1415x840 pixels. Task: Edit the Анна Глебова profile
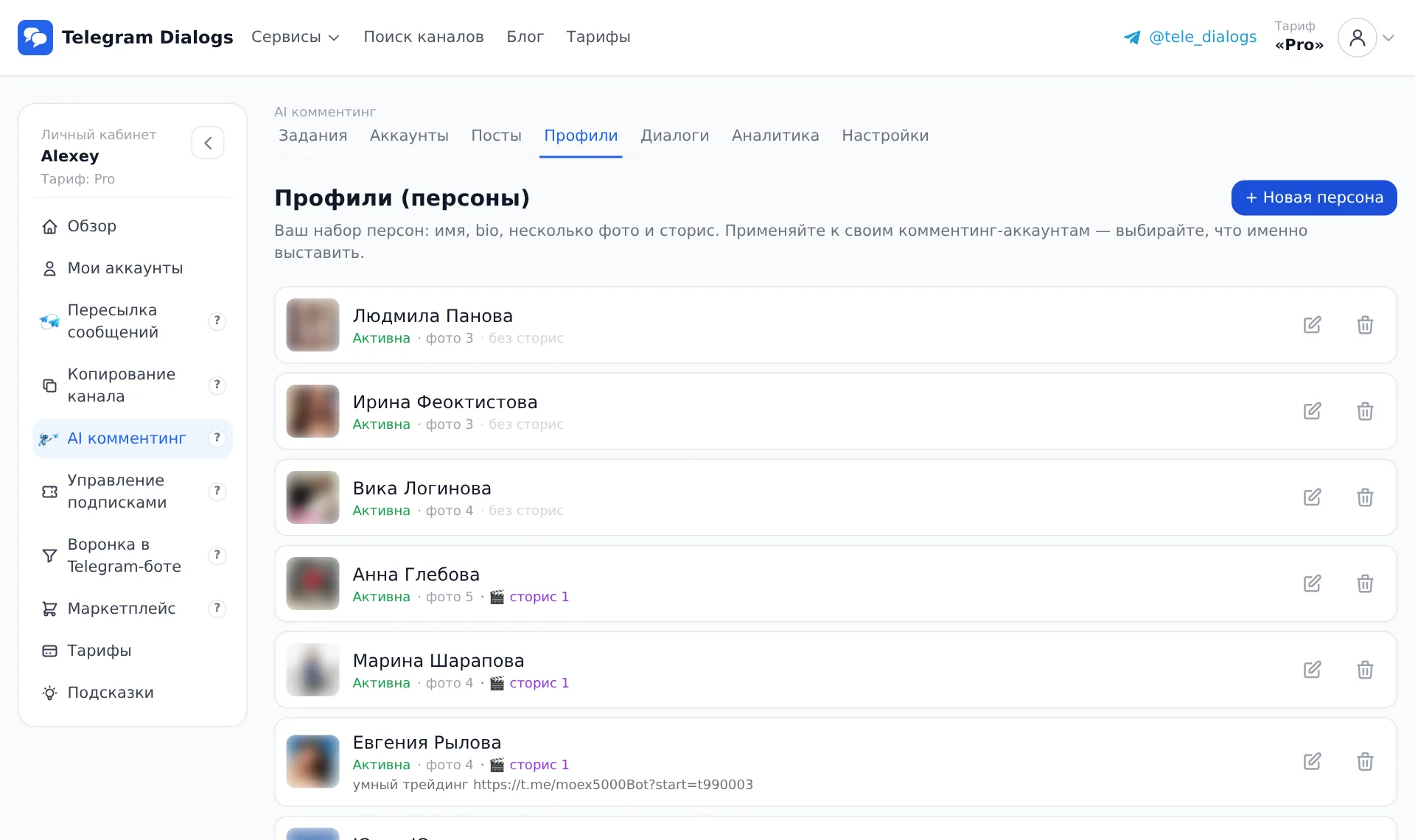[1312, 584]
